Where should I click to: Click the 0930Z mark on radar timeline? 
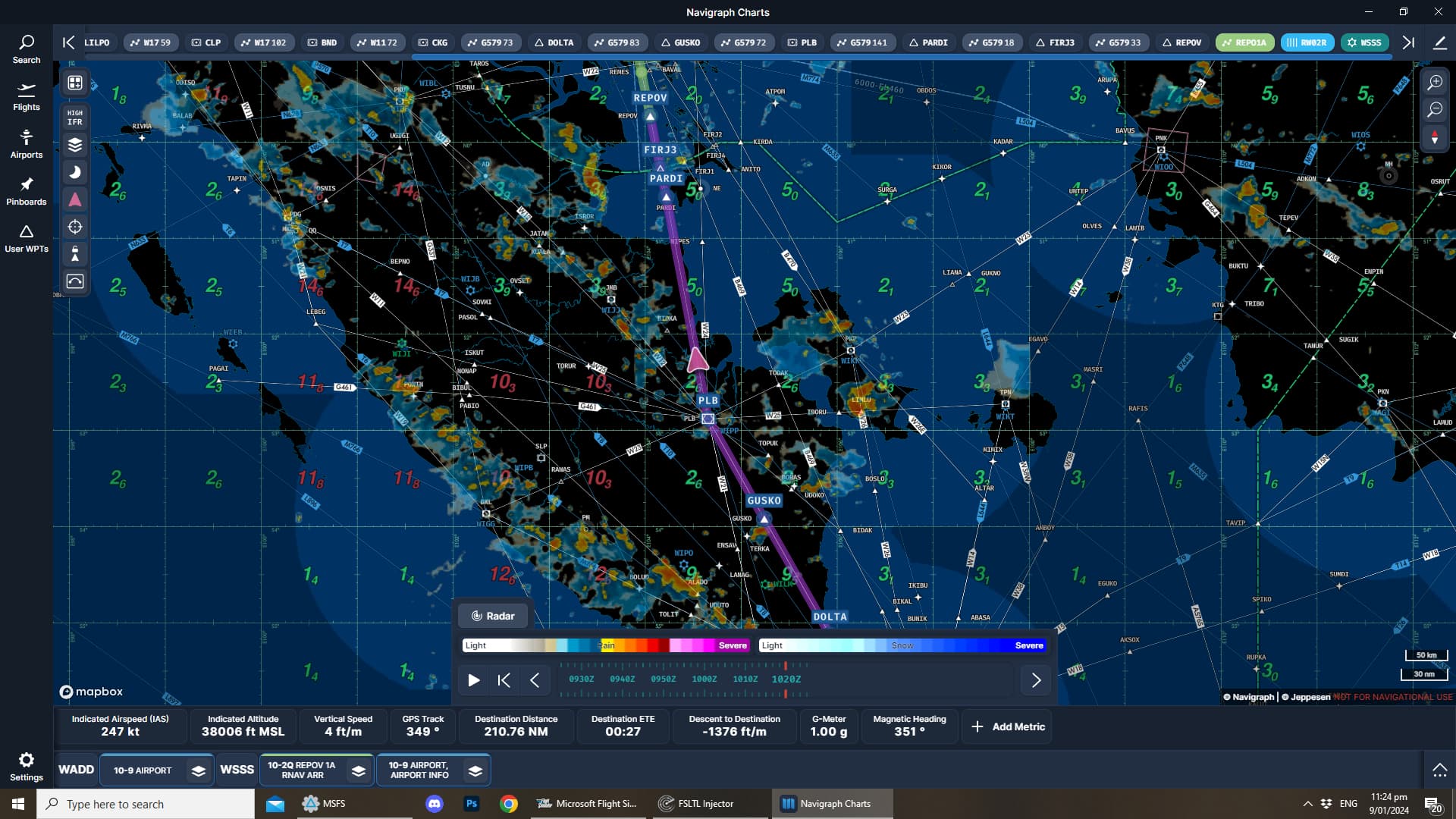coord(581,679)
